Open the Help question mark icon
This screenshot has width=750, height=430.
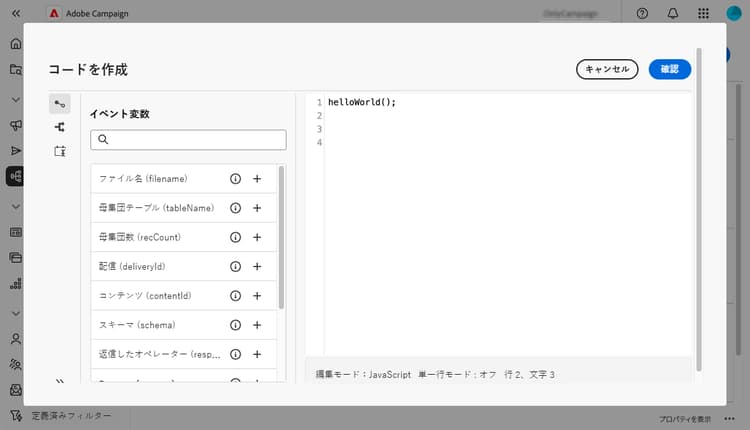[642, 13]
